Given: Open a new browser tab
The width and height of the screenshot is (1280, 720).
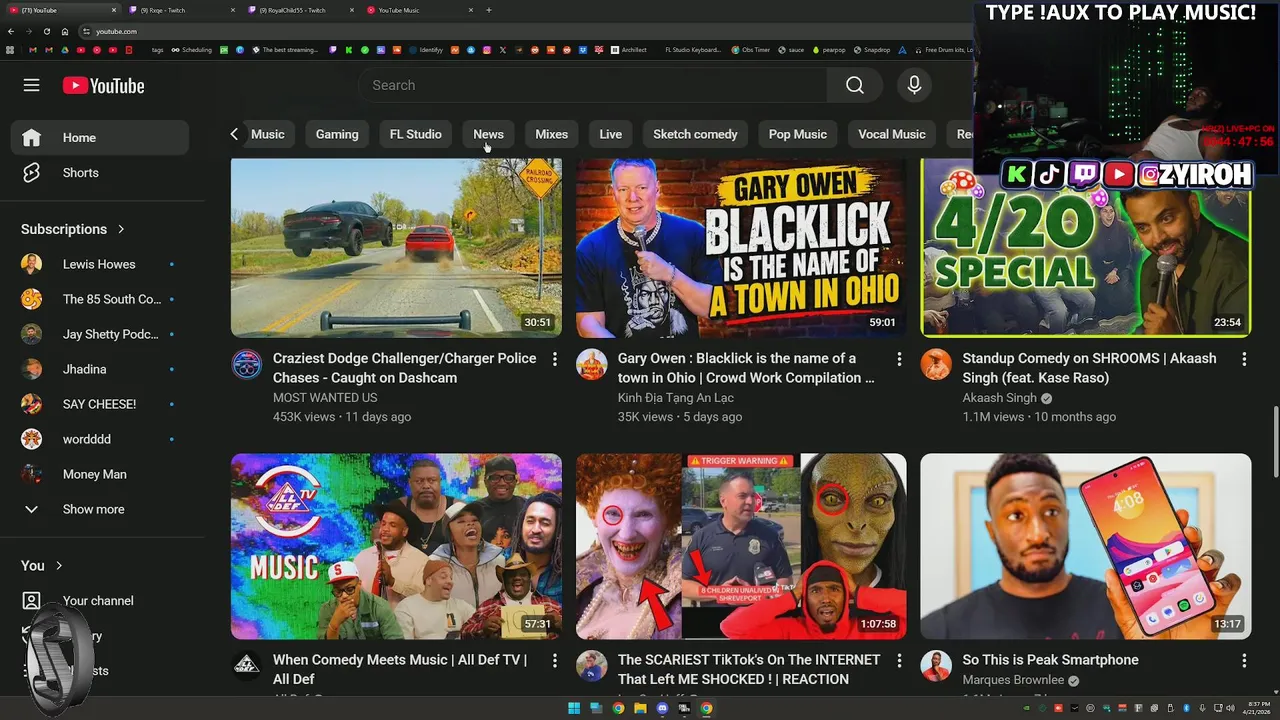Looking at the screenshot, I should point(488,10).
